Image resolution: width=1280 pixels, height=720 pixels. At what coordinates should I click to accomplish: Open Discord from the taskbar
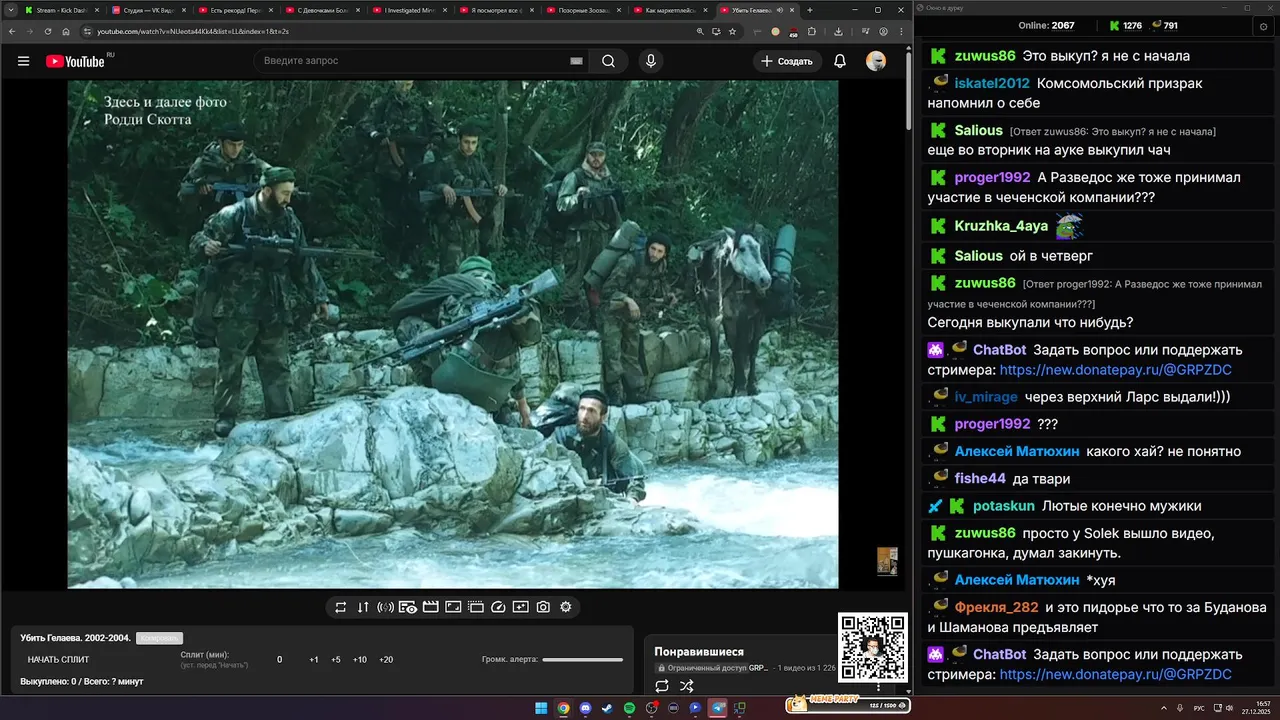coord(585,708)
